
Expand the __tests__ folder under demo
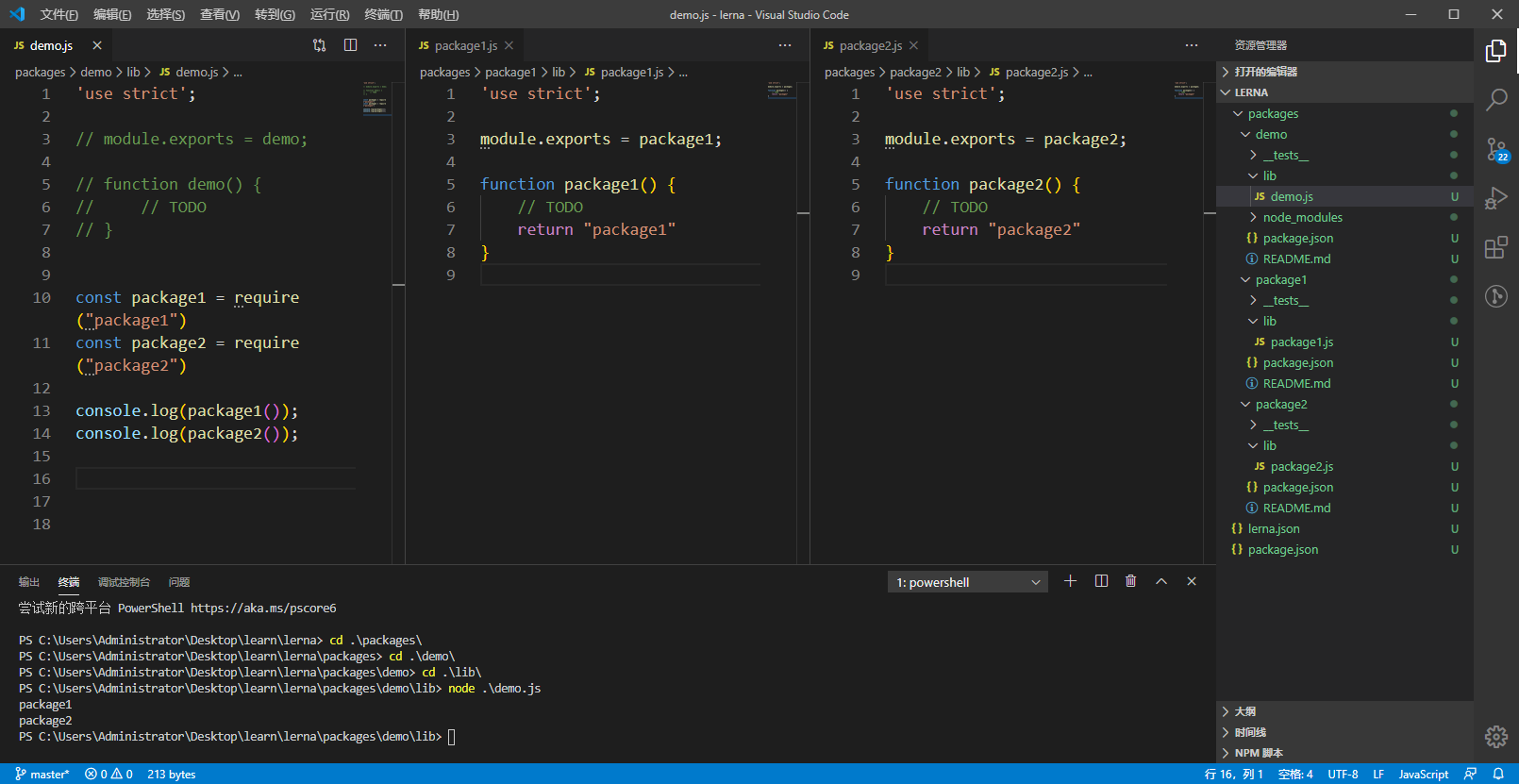pyautogui.click(x=1344, y=155)
